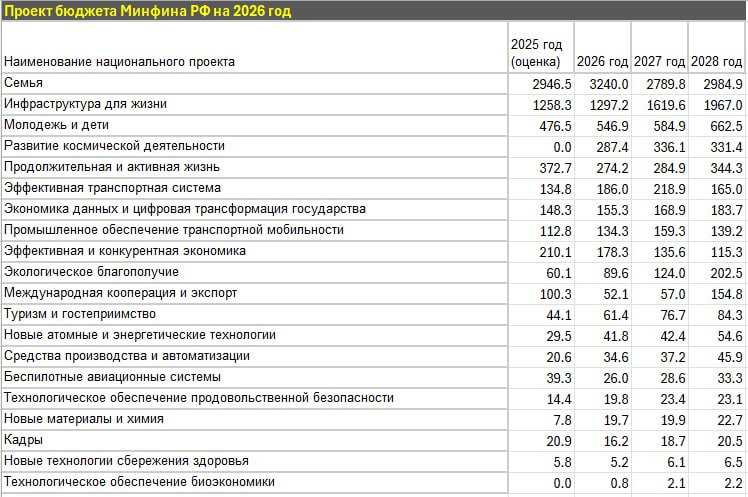Select the 'Кадры' row label

pos(23,440)
